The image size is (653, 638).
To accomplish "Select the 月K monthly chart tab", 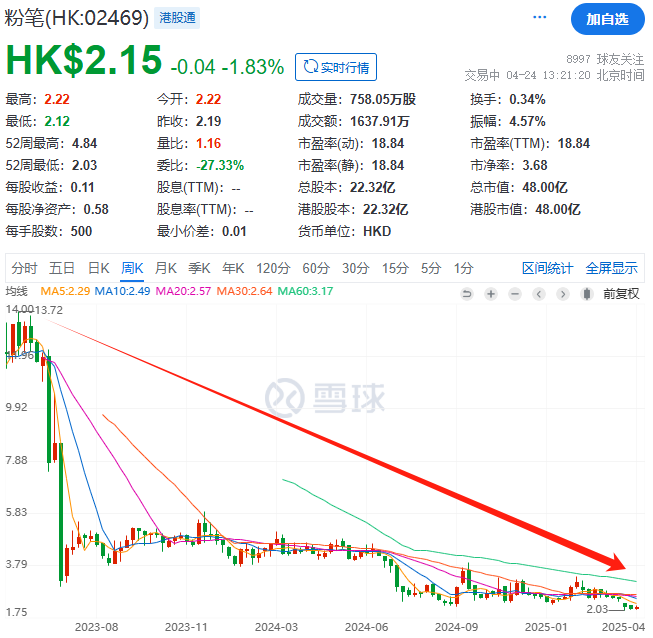I will click(166, 268).
